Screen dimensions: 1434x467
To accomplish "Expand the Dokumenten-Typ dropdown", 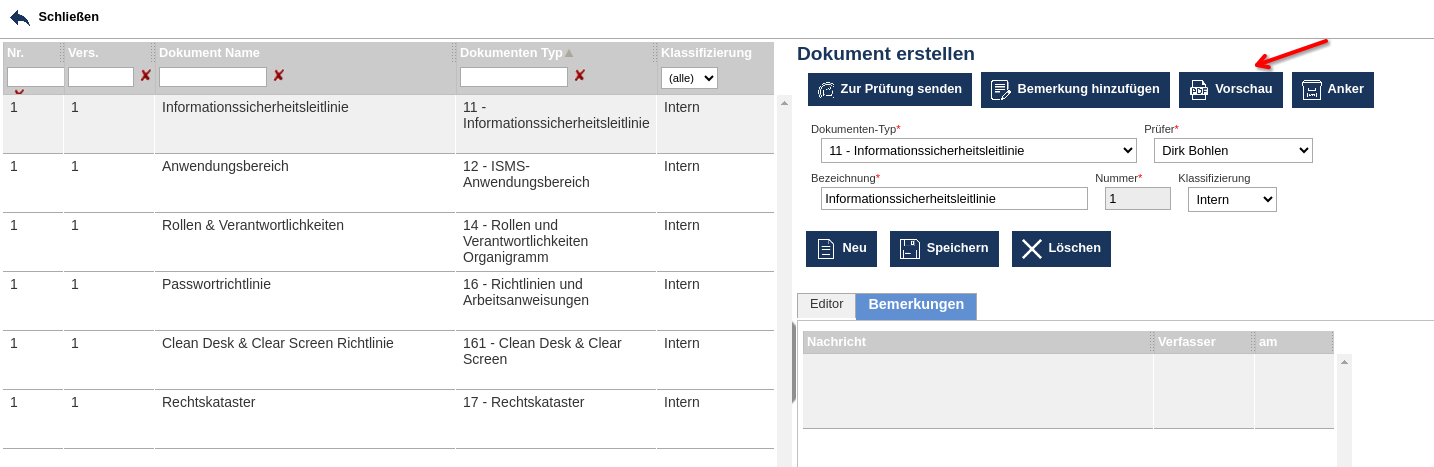I will tap(978, 151).
